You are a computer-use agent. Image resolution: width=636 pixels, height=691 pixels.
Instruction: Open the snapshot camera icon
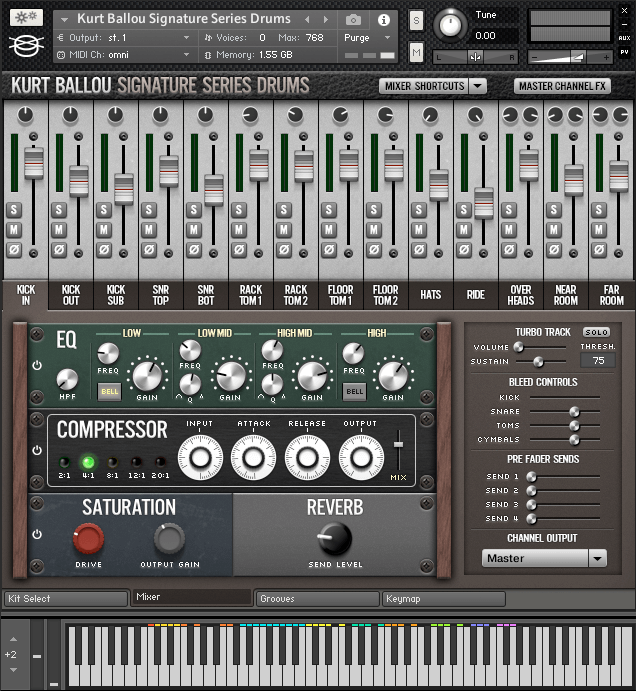[x=353, y=20]
